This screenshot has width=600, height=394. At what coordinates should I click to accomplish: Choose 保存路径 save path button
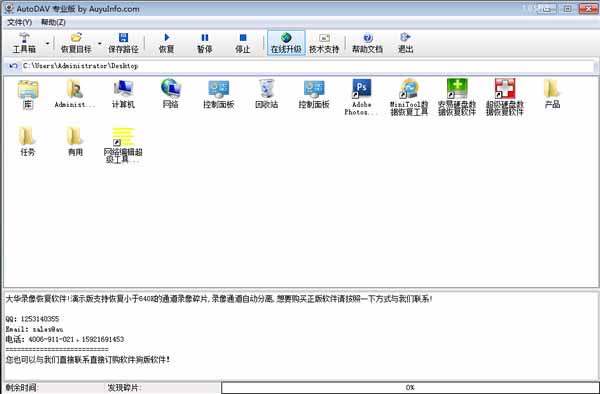tap(123, 43)
